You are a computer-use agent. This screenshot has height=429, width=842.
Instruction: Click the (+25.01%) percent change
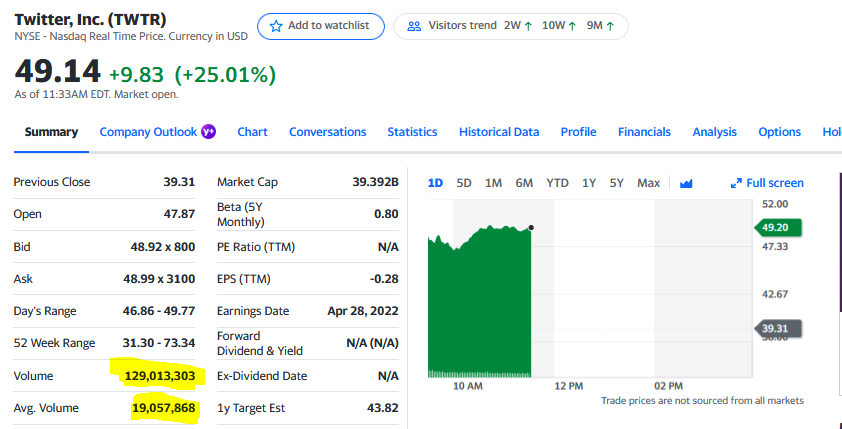coord(226,75)
